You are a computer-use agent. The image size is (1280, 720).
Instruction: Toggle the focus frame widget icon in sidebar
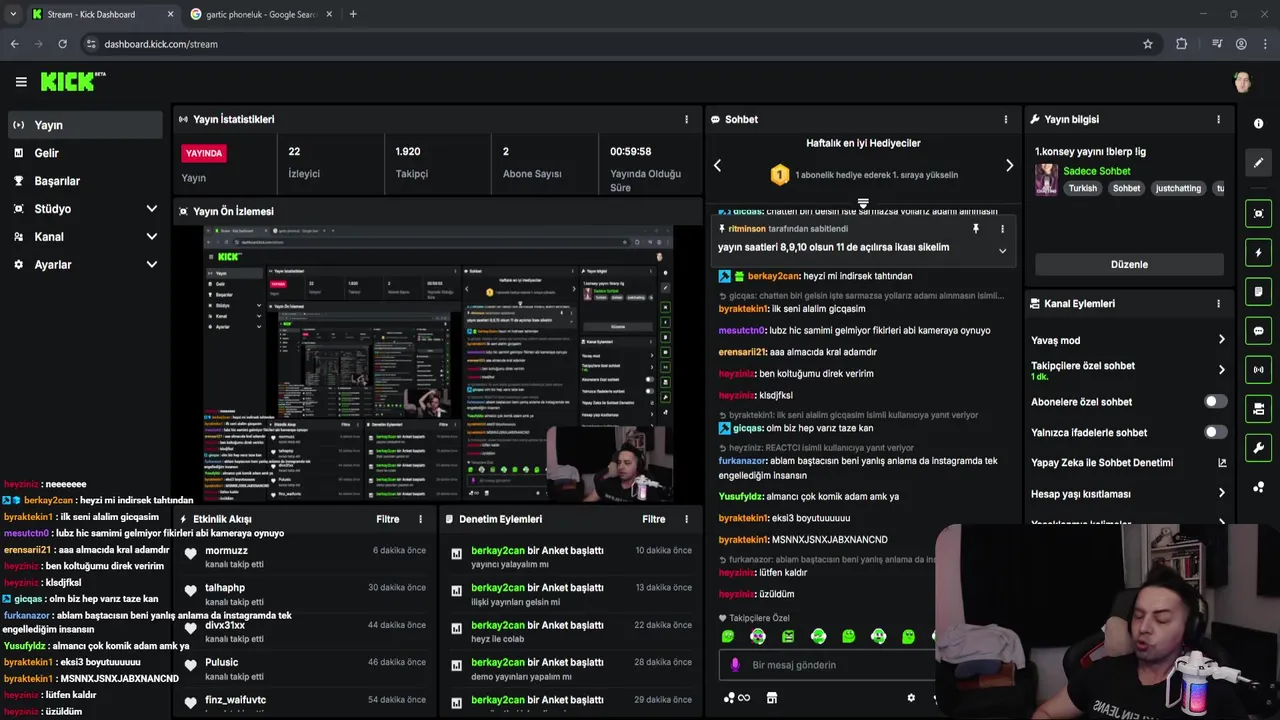[x=1258, y=213]
